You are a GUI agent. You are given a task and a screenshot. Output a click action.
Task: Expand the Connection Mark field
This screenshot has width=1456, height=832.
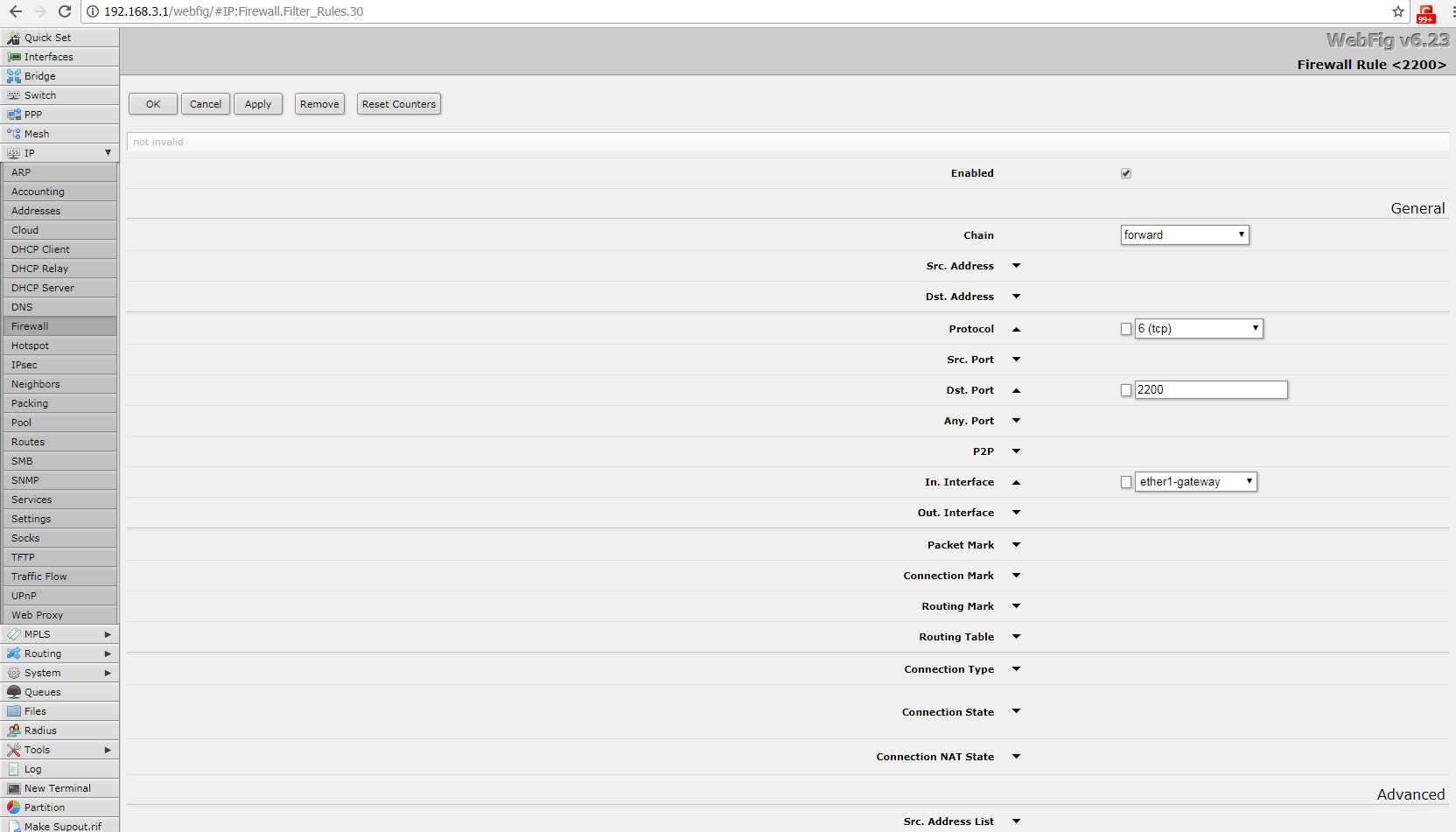point(1016,576)
